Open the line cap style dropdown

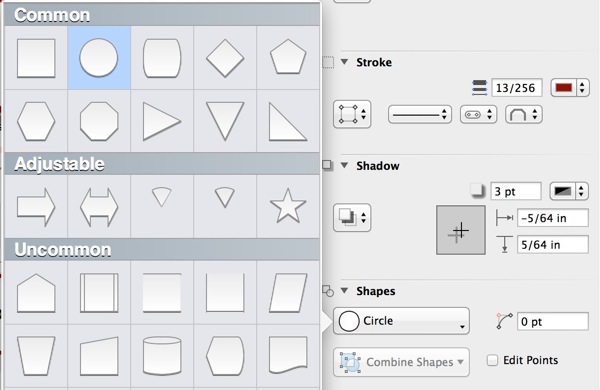pos(478,114)
